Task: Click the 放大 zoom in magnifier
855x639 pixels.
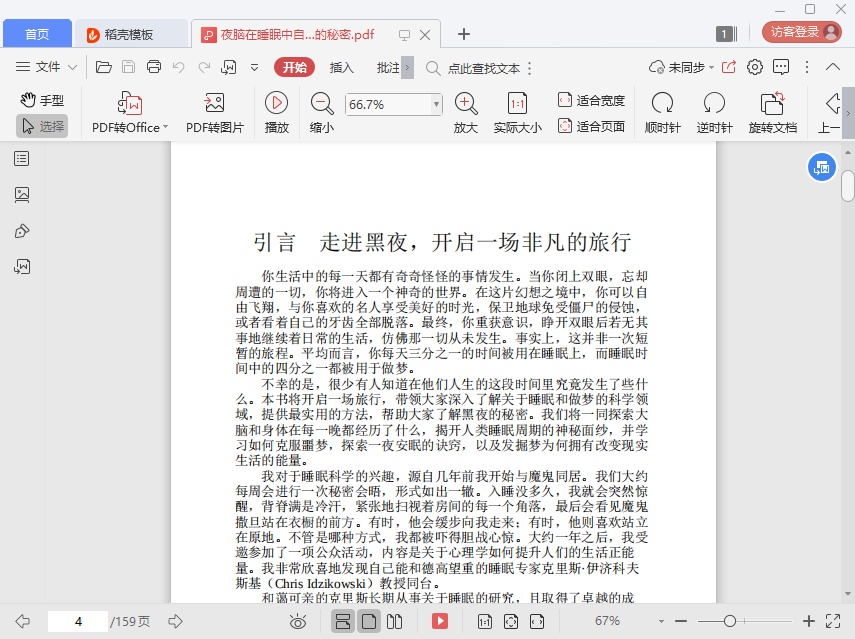Action: [x=466, y=103]
